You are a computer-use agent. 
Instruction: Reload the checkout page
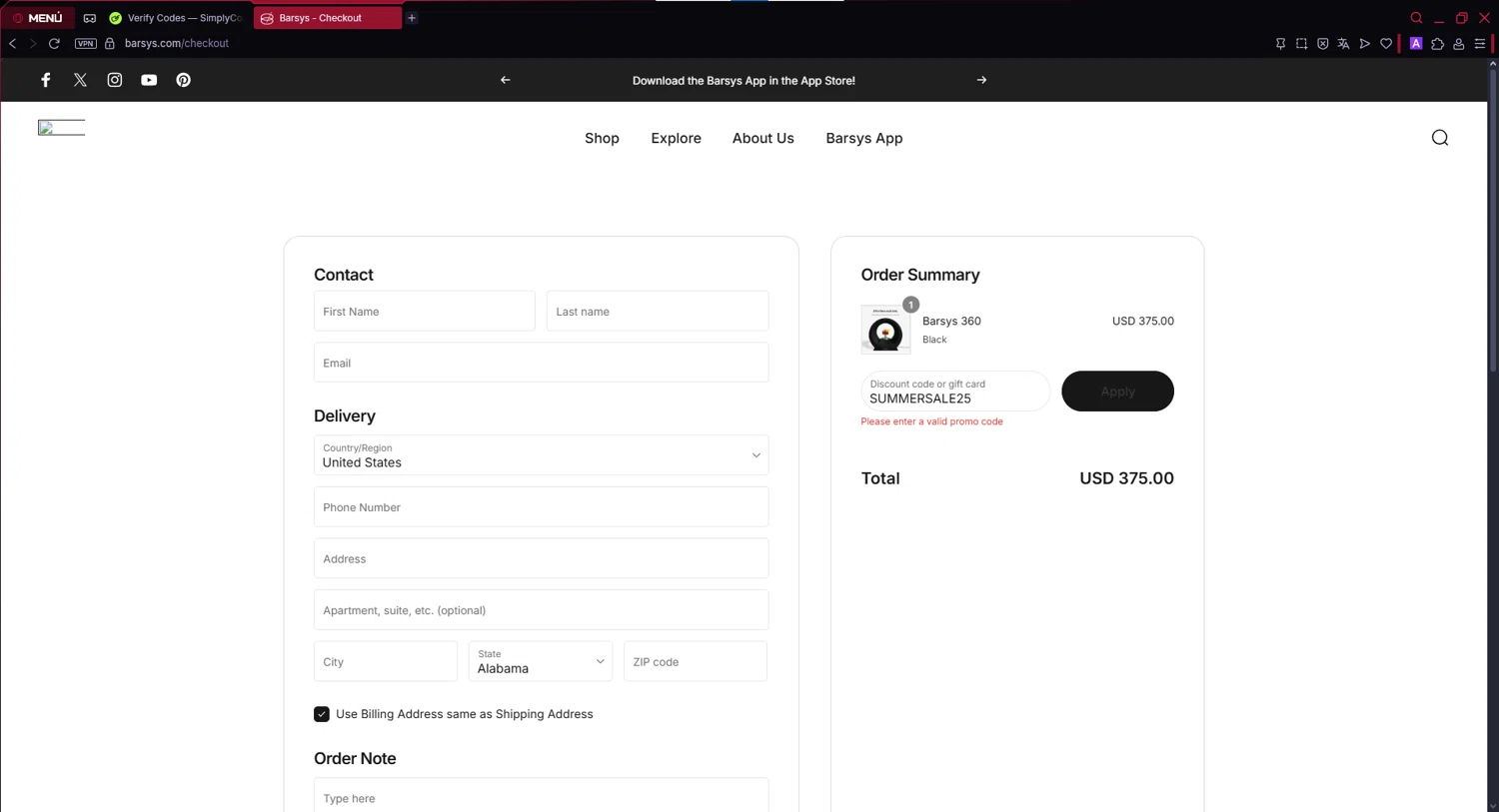click(x=54, y=44)
